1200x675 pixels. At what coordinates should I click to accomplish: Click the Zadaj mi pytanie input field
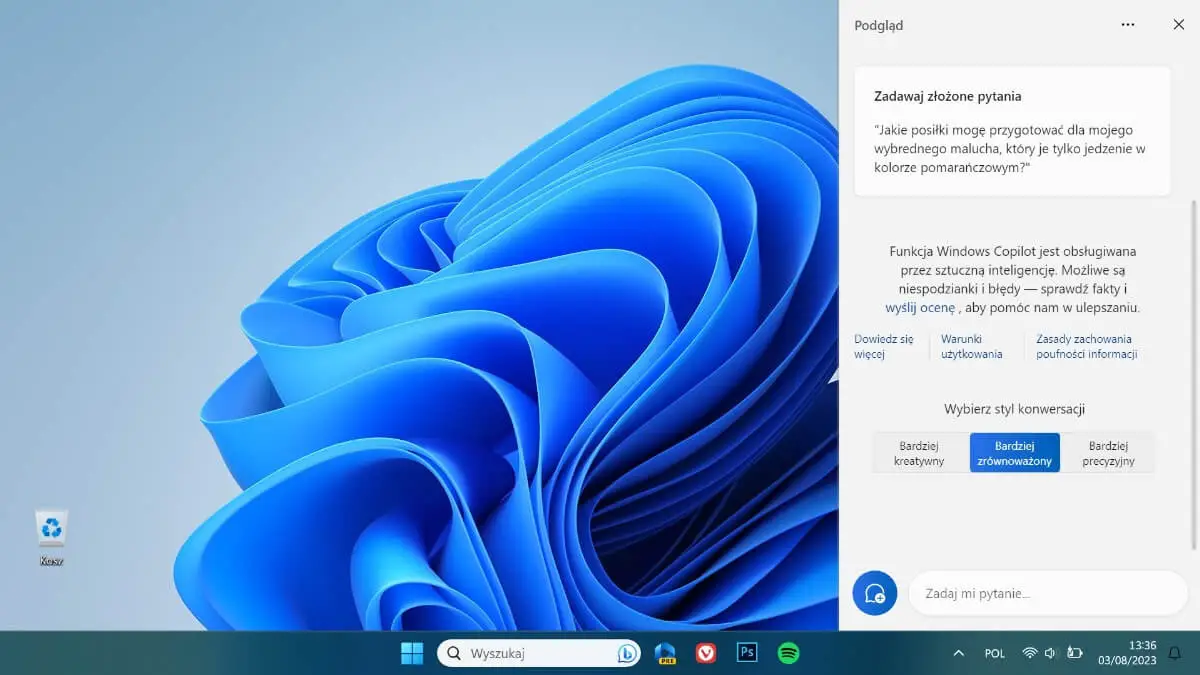click(1045, 592)
